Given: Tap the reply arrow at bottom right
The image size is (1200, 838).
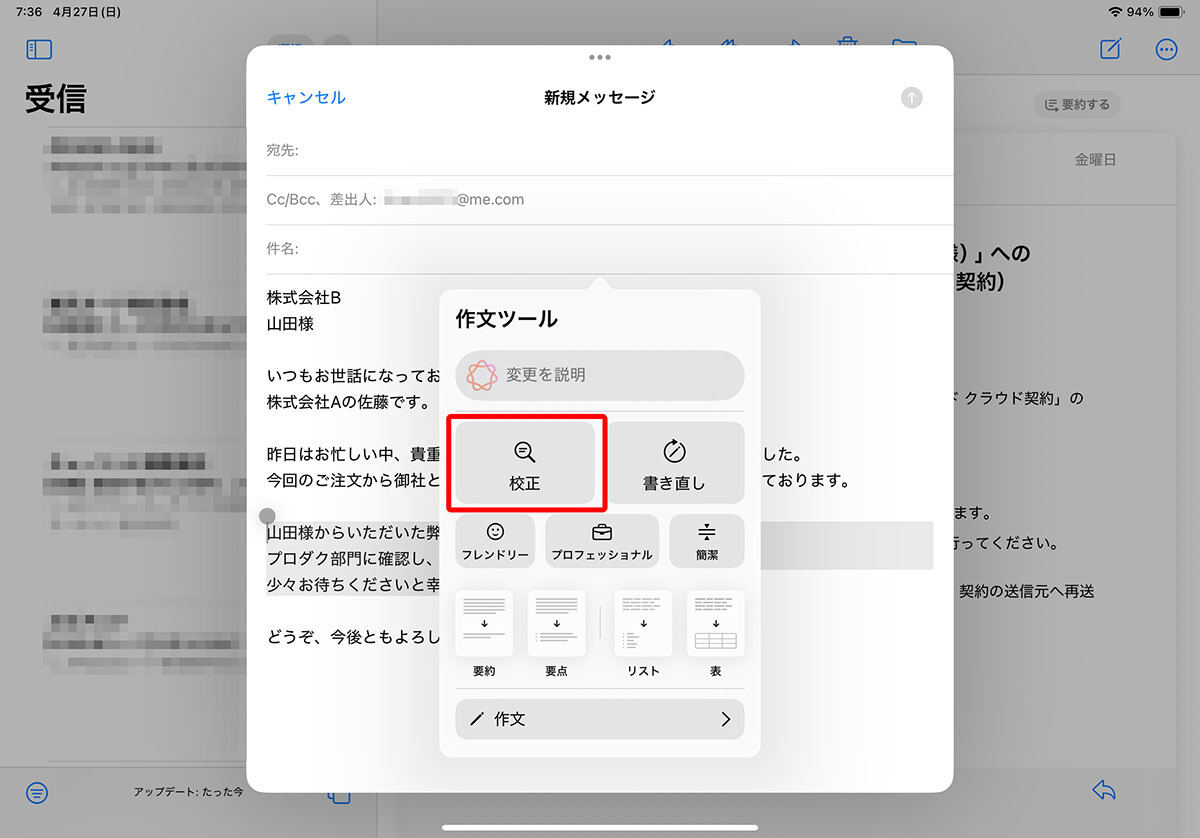Looking at the screenshot, I should [x=1104, y=790].
